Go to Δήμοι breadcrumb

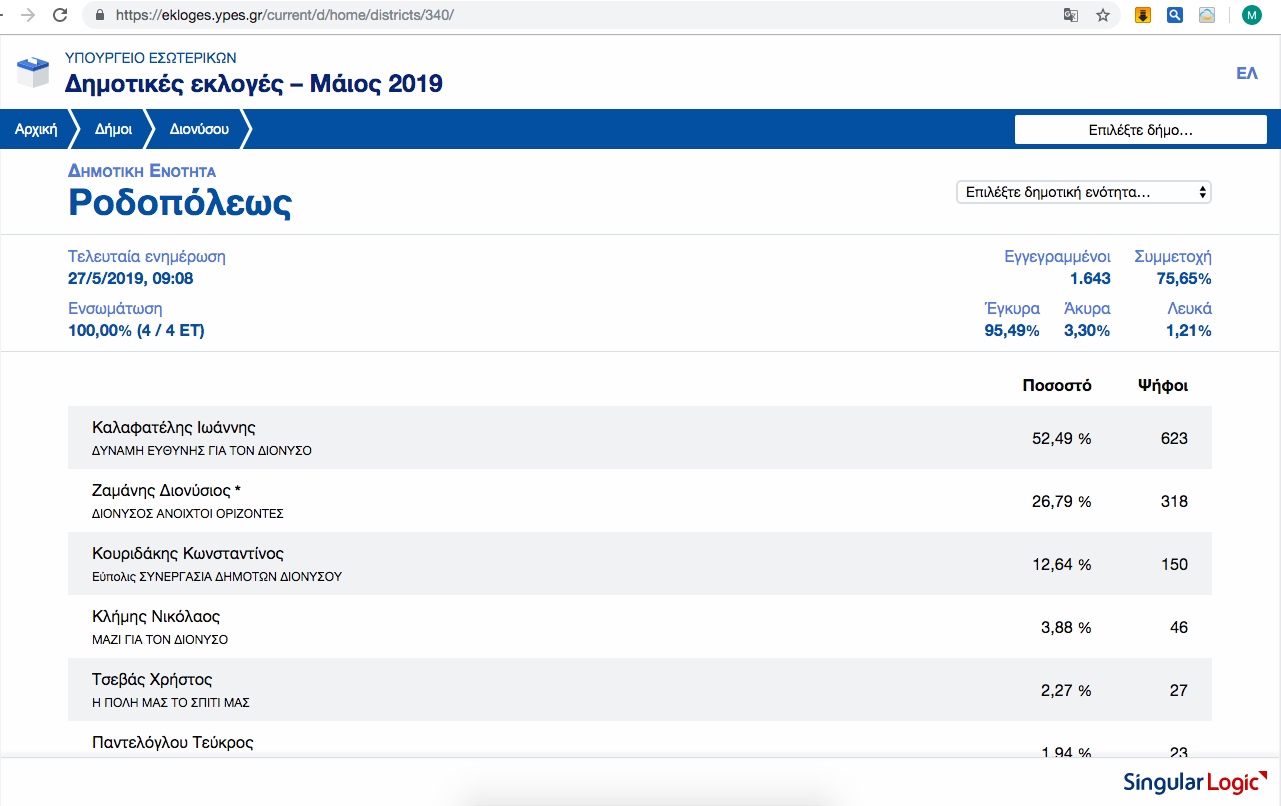113,129
